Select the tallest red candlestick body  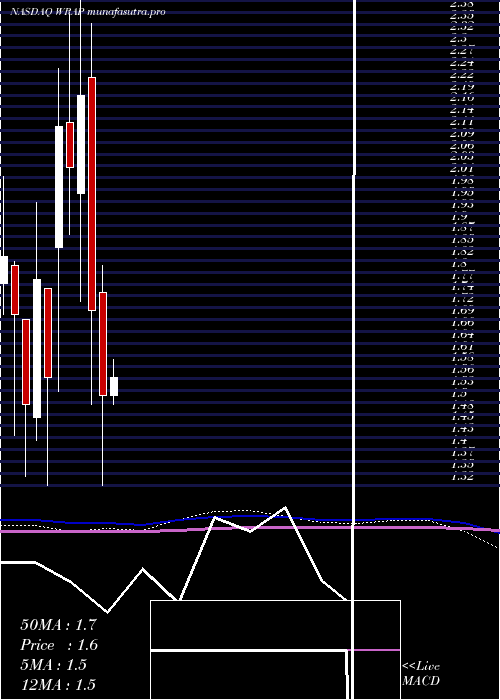coord(92,194)
